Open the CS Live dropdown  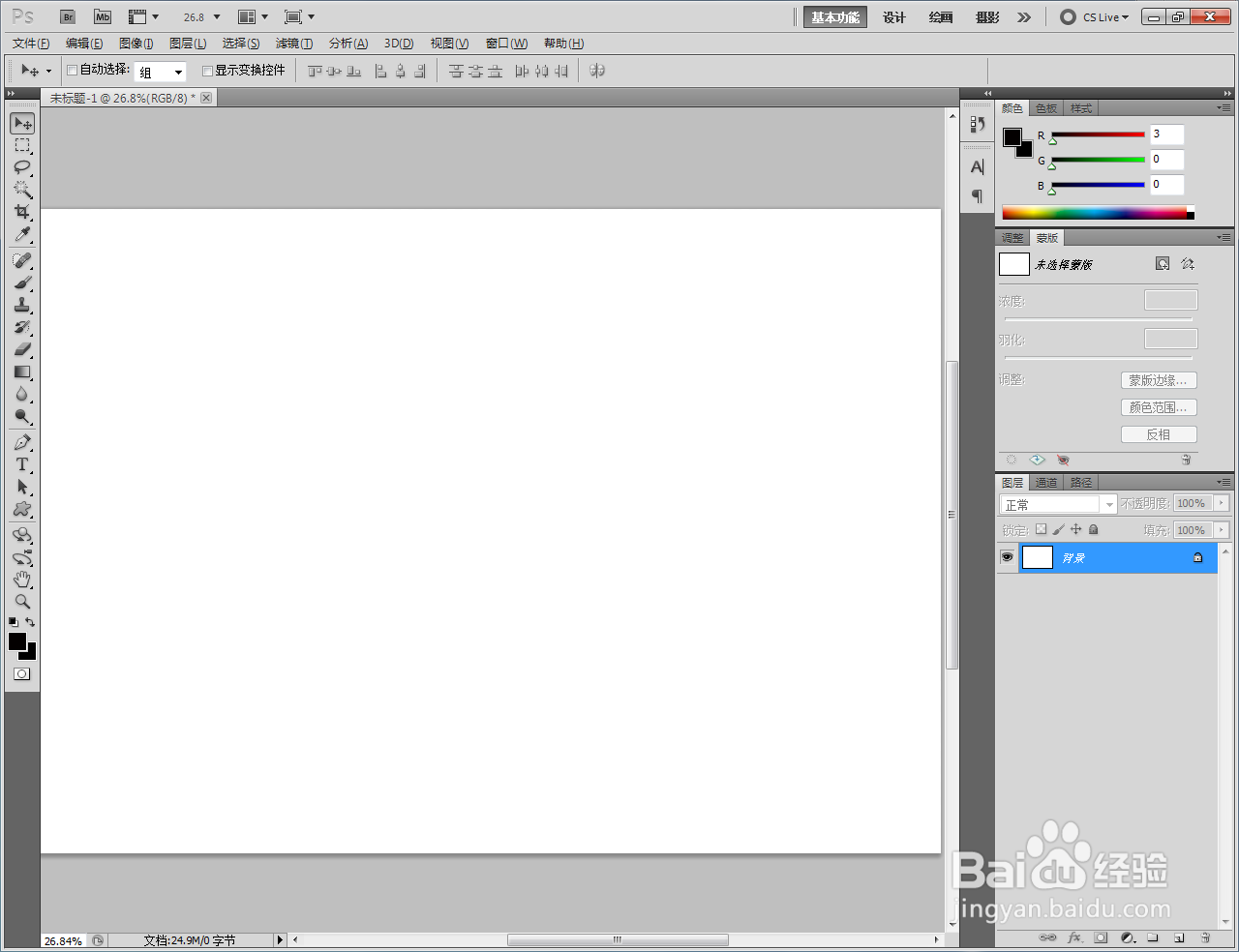[x=1095, y=16]
